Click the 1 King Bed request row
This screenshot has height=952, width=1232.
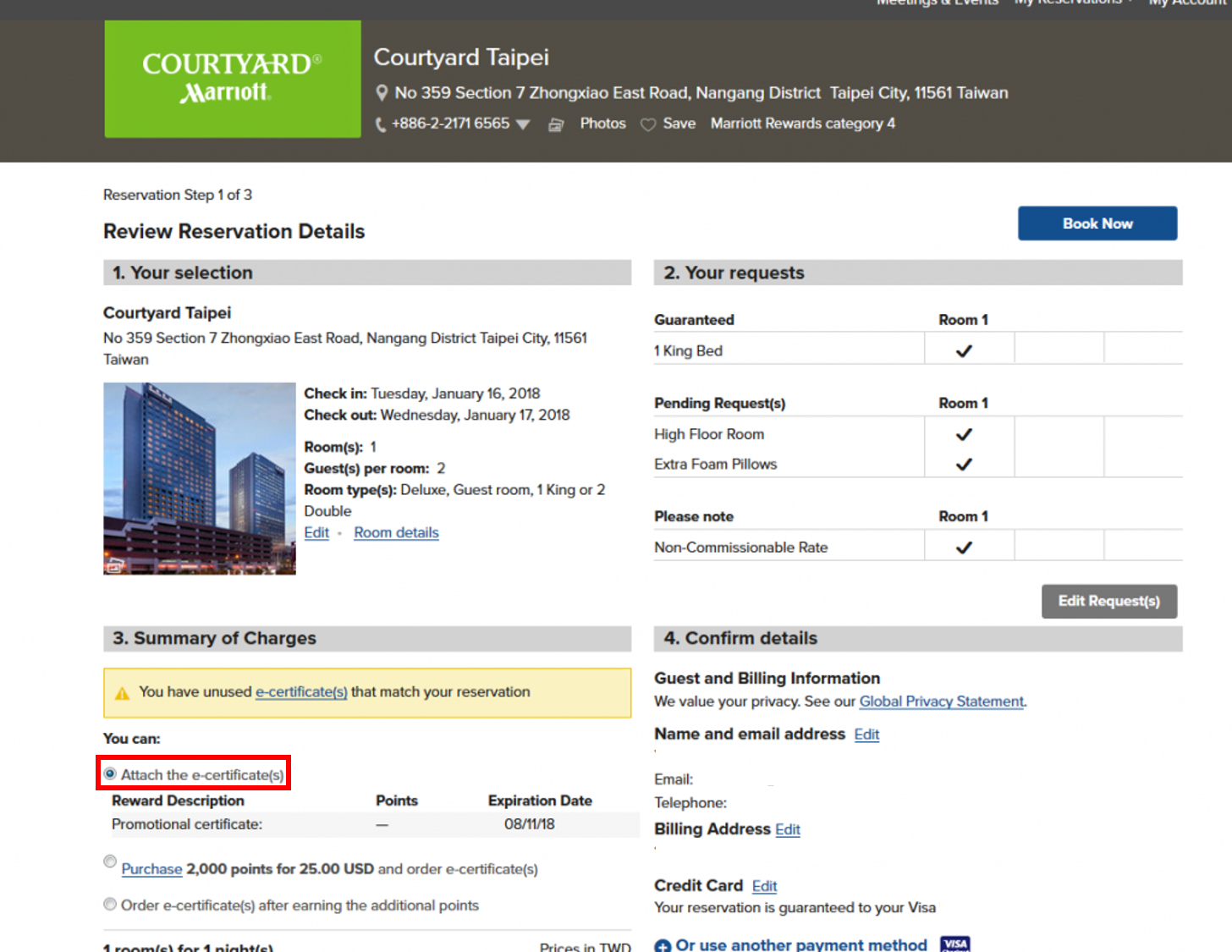tap(918, 350)
